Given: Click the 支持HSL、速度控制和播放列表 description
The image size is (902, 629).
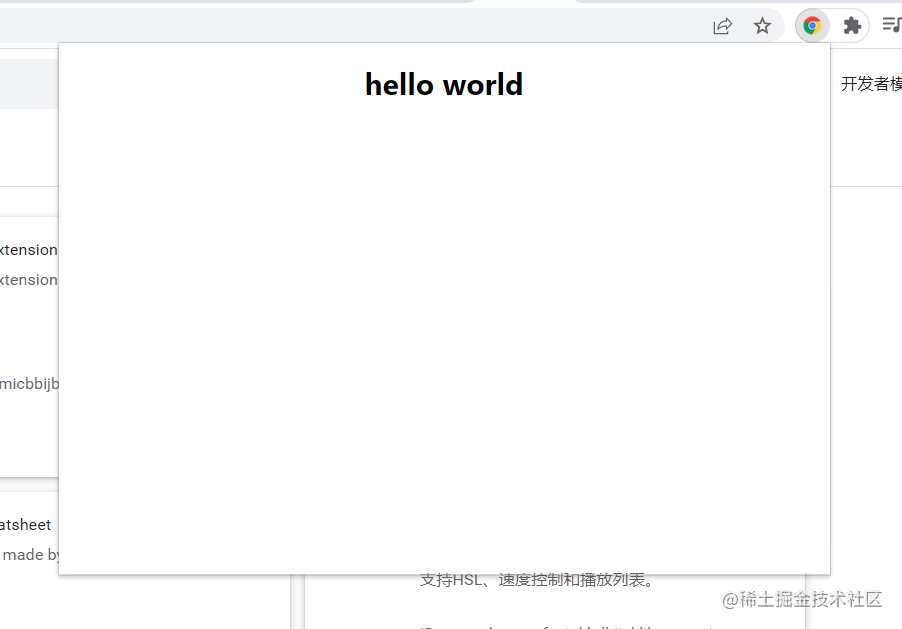Looking at the screenshot, I should point(538,580).
